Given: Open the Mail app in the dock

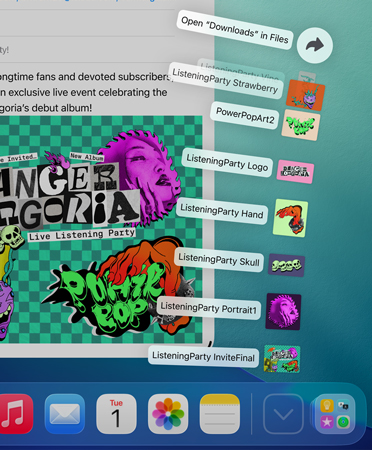Looking at the screenshot, I should pyautogui.click(x=65, y=414).
